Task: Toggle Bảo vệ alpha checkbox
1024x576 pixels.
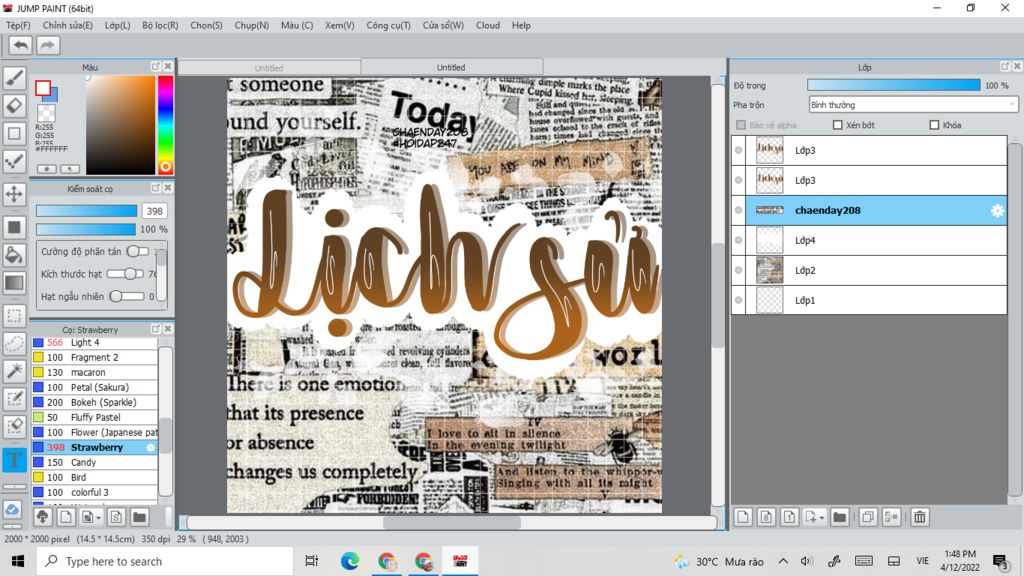Action: point(741,125)
